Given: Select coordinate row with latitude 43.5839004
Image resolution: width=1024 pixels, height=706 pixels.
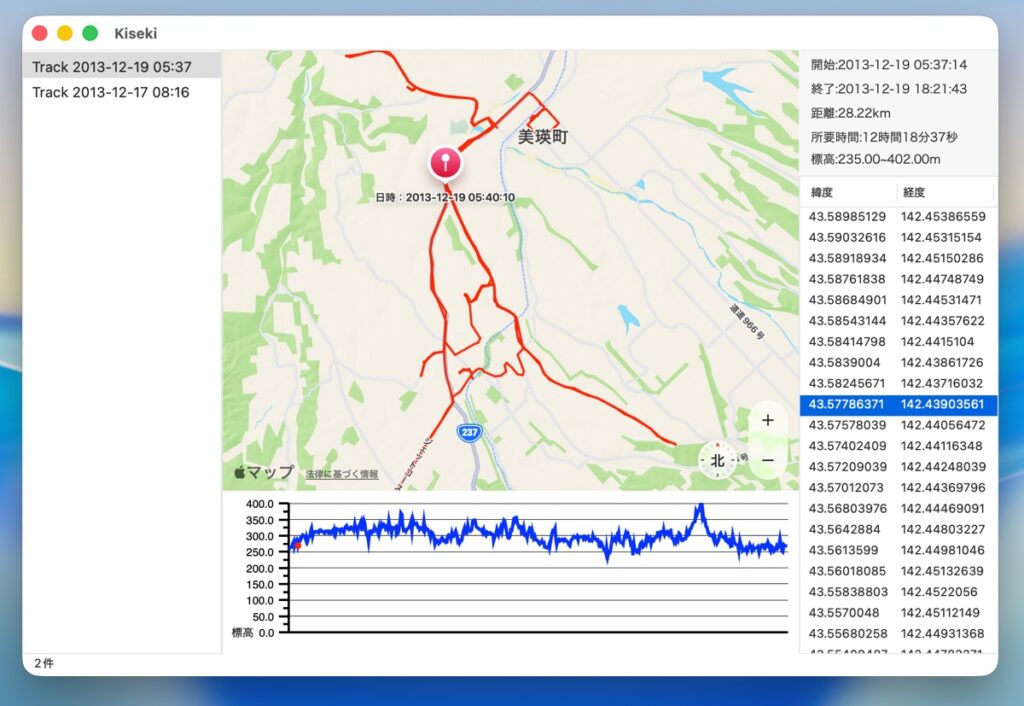Looking at the screenshot, I should (898, 362).
